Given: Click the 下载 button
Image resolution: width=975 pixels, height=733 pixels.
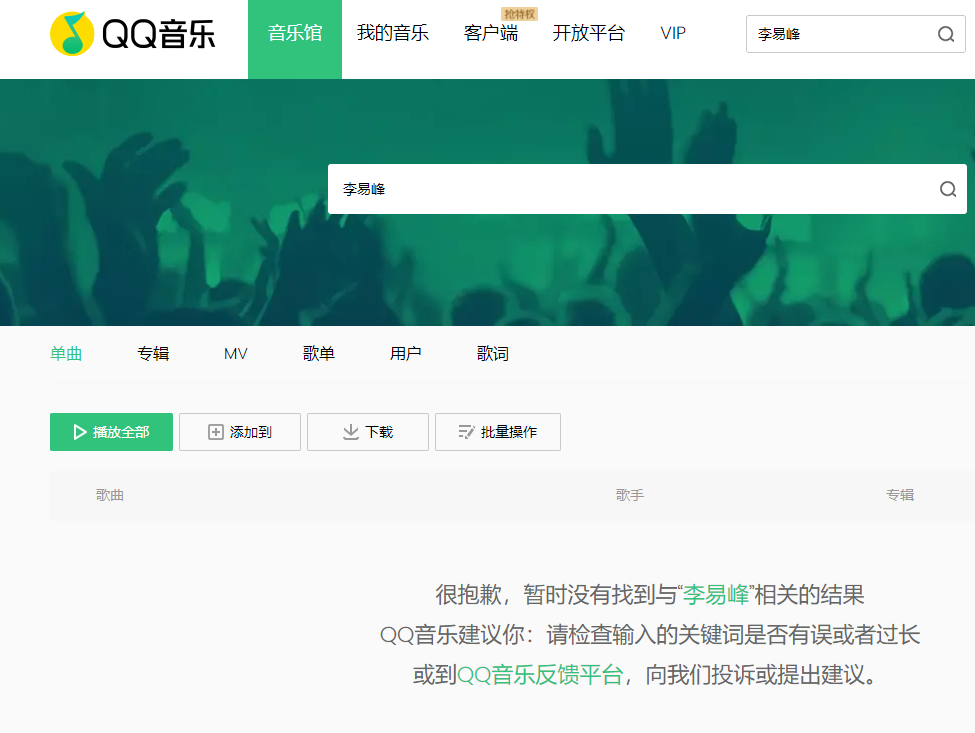Looking at the screenshot, I should (368, 432).
